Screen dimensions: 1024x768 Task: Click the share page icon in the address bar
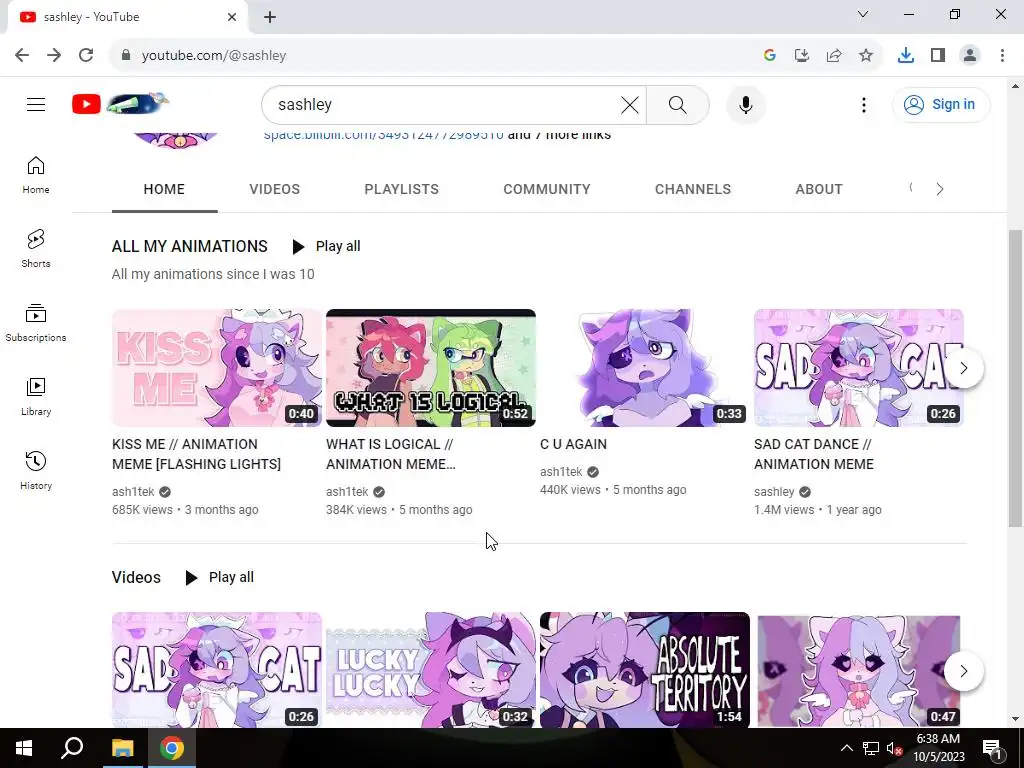point(834,56)
